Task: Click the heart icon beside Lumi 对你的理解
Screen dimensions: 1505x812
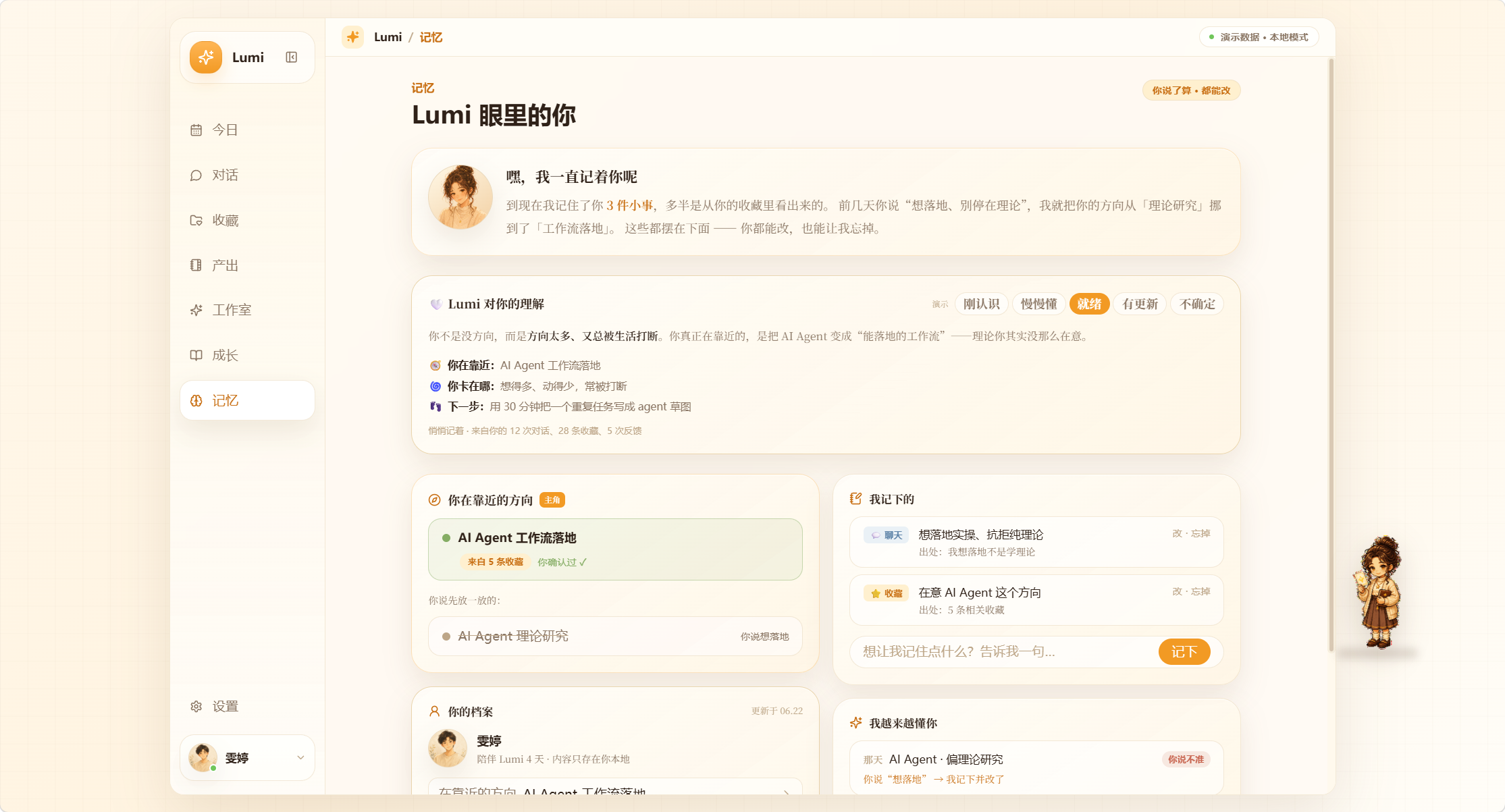Action: pos(436,304)
